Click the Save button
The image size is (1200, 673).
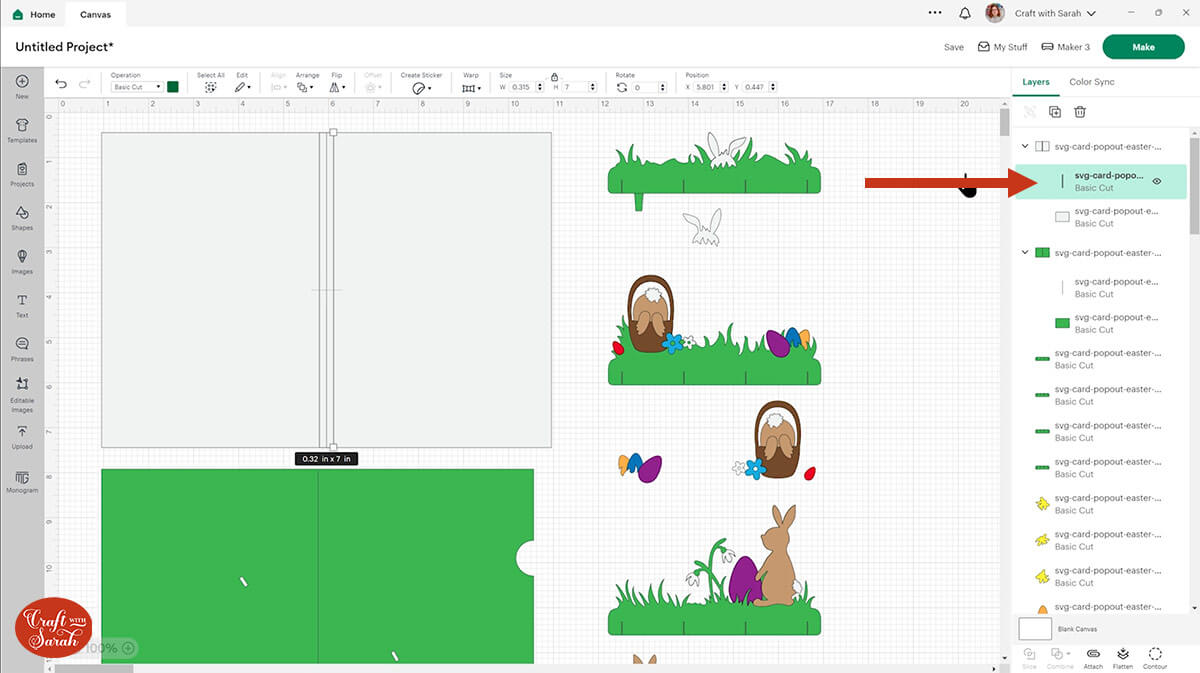pyautogui.click(x=954, y=47)
